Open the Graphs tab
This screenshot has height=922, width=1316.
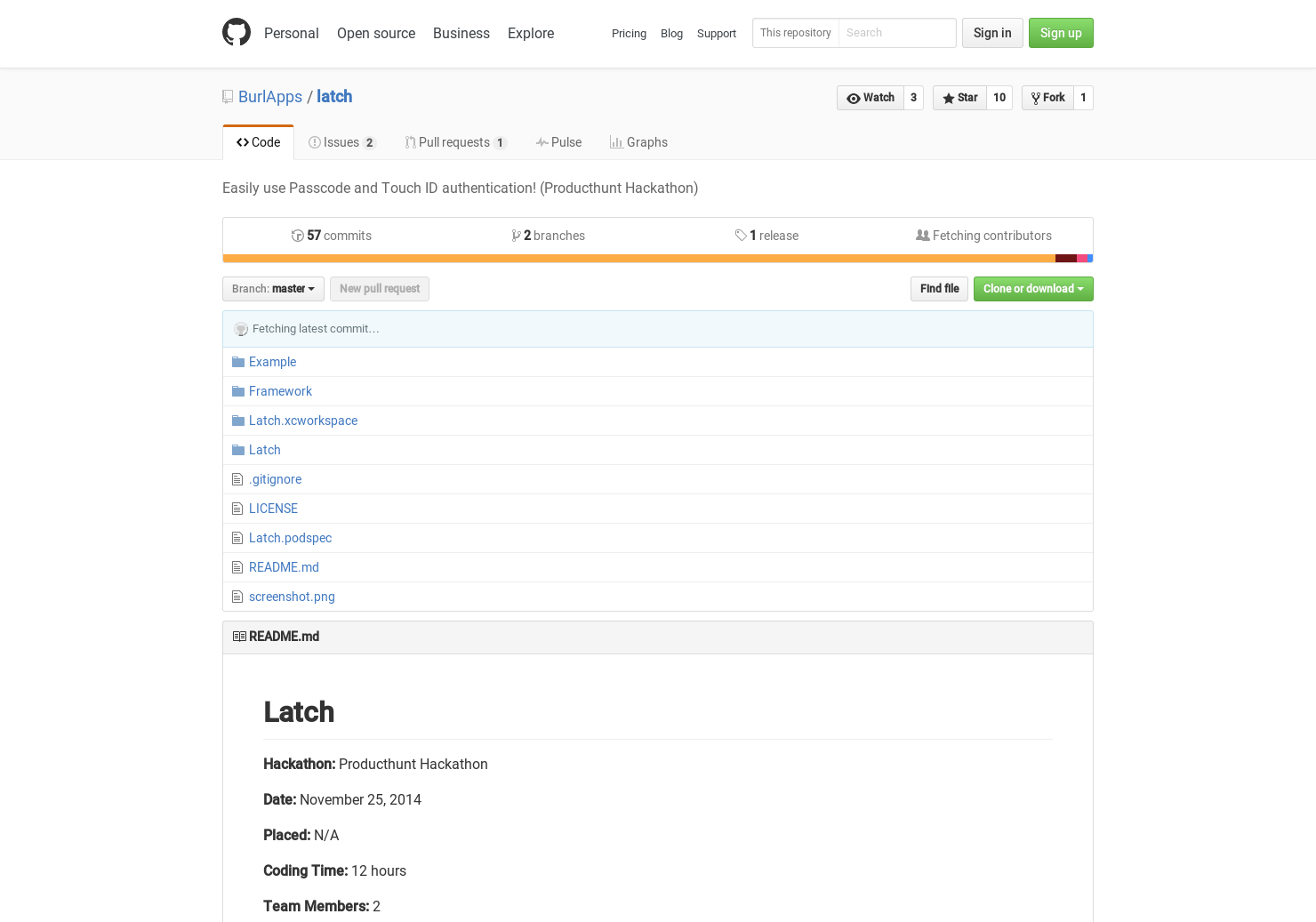[x=638, y=142]
